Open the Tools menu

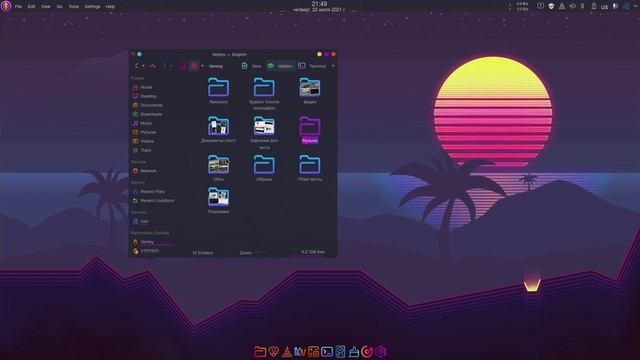point(74,7)
